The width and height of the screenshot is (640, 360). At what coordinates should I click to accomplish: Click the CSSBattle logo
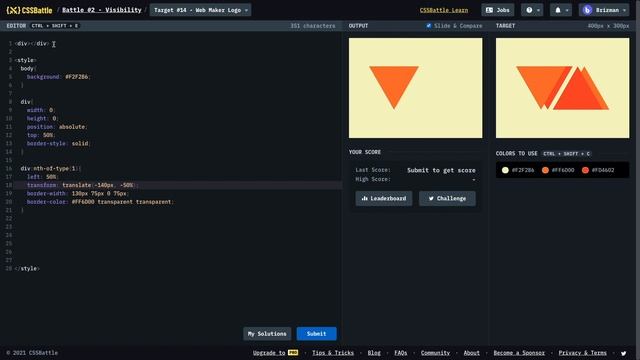[29, 10]
